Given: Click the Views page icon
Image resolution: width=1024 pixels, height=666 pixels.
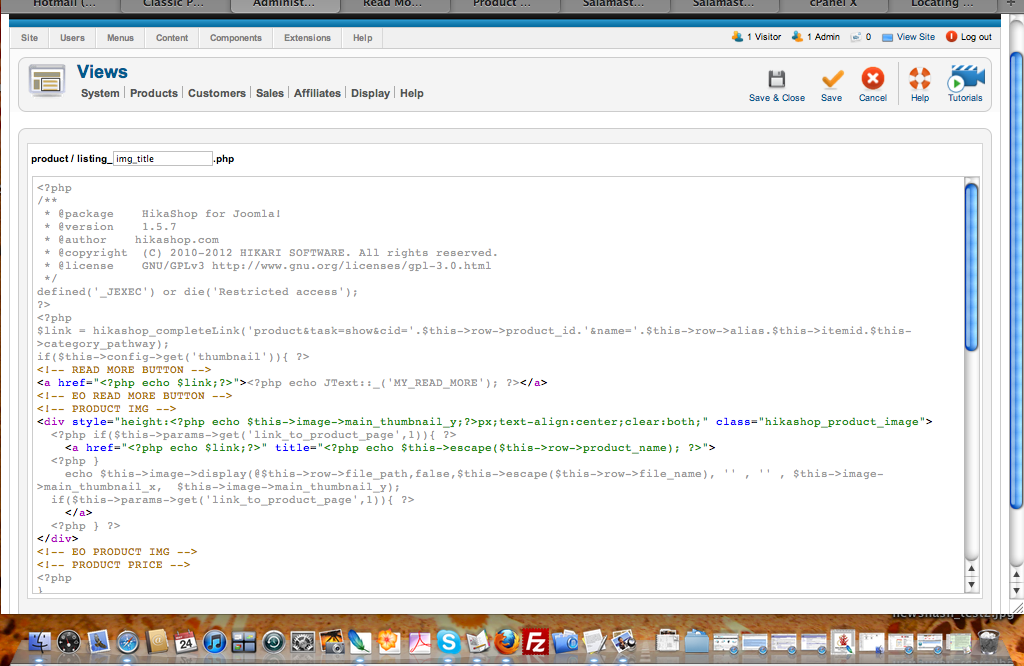Looking at the screenshot, I should point(47,82).
